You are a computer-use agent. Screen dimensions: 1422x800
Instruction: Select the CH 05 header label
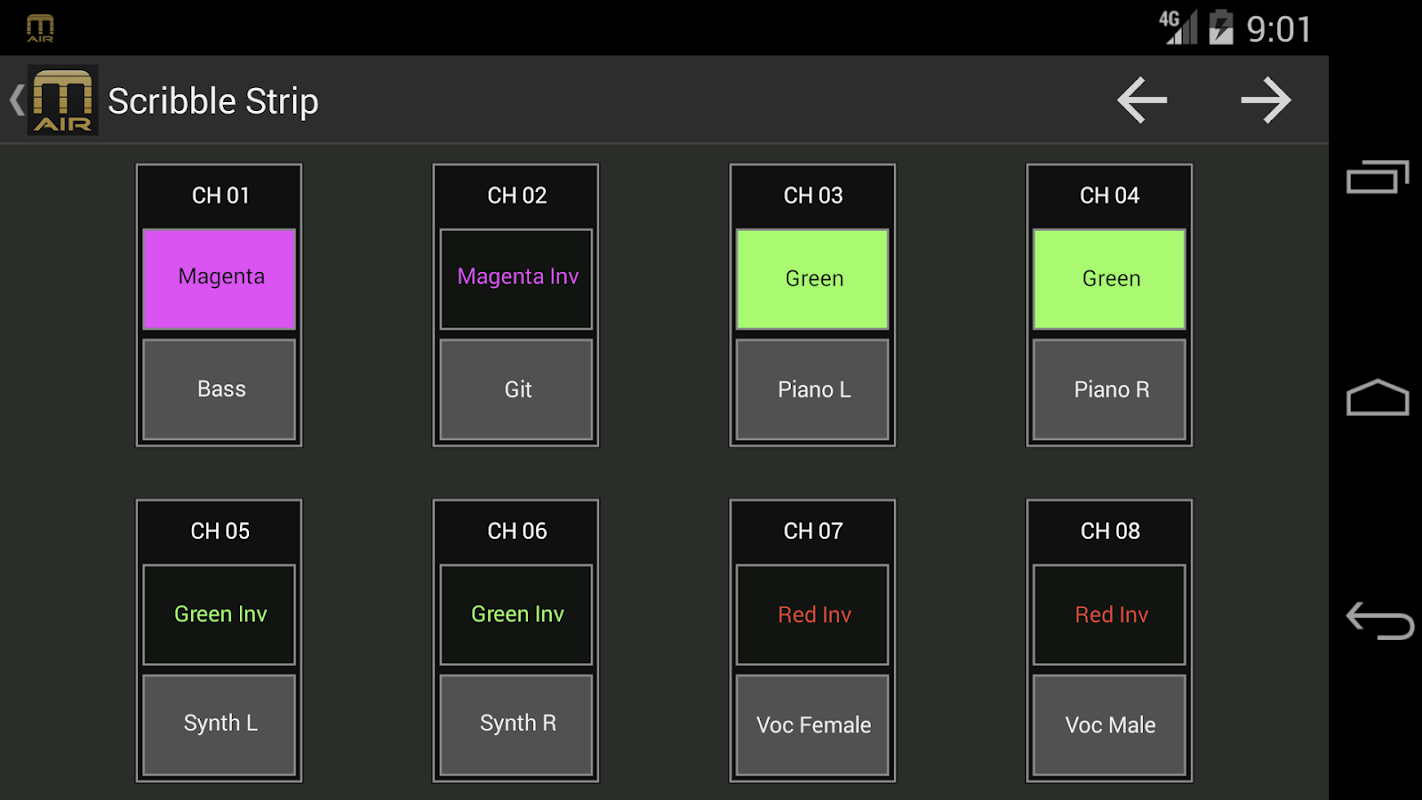(220, 531)
